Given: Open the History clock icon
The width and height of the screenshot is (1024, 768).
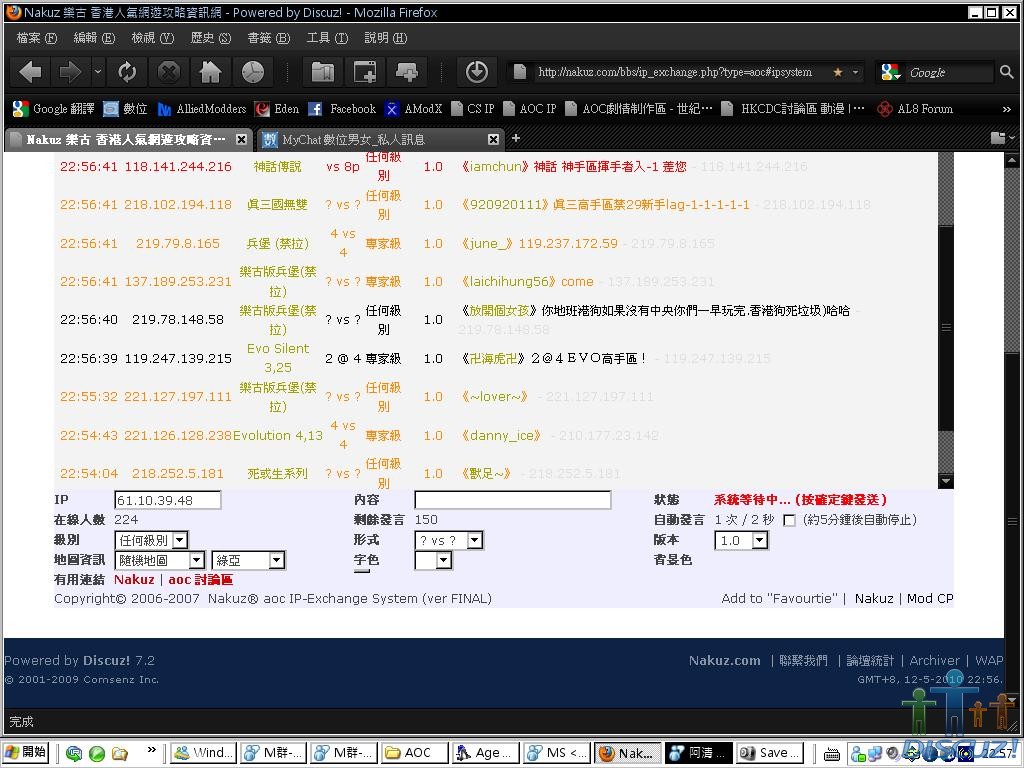Looking at the screenshot, I should click(253, 72).
